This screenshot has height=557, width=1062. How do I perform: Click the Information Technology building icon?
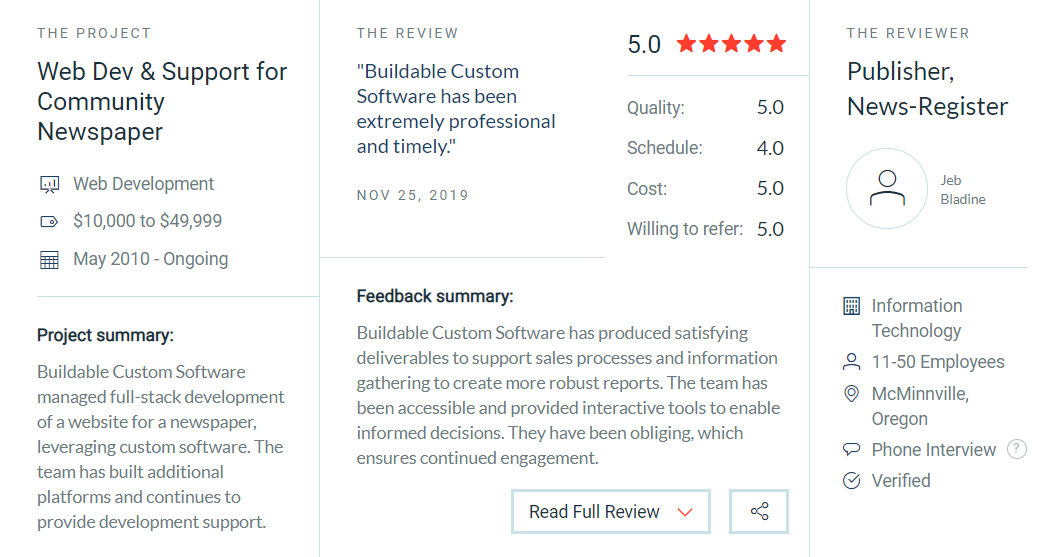[x=851, y=306]
